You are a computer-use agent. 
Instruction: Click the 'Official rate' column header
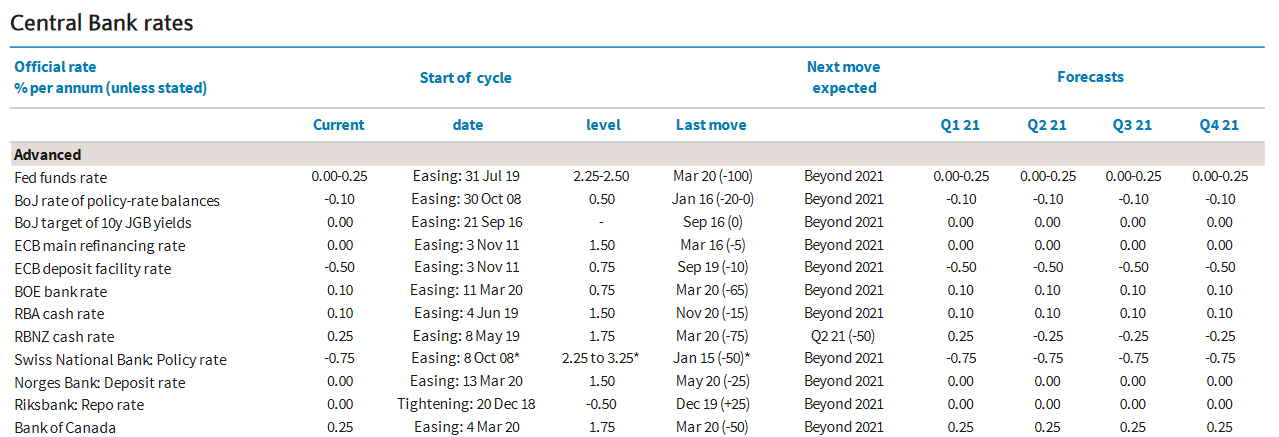tap(55, 67)
